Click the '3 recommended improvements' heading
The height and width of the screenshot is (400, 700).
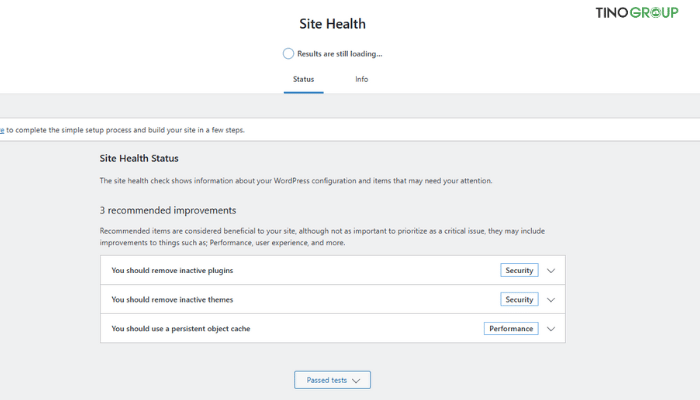click(x=168, y=210)
